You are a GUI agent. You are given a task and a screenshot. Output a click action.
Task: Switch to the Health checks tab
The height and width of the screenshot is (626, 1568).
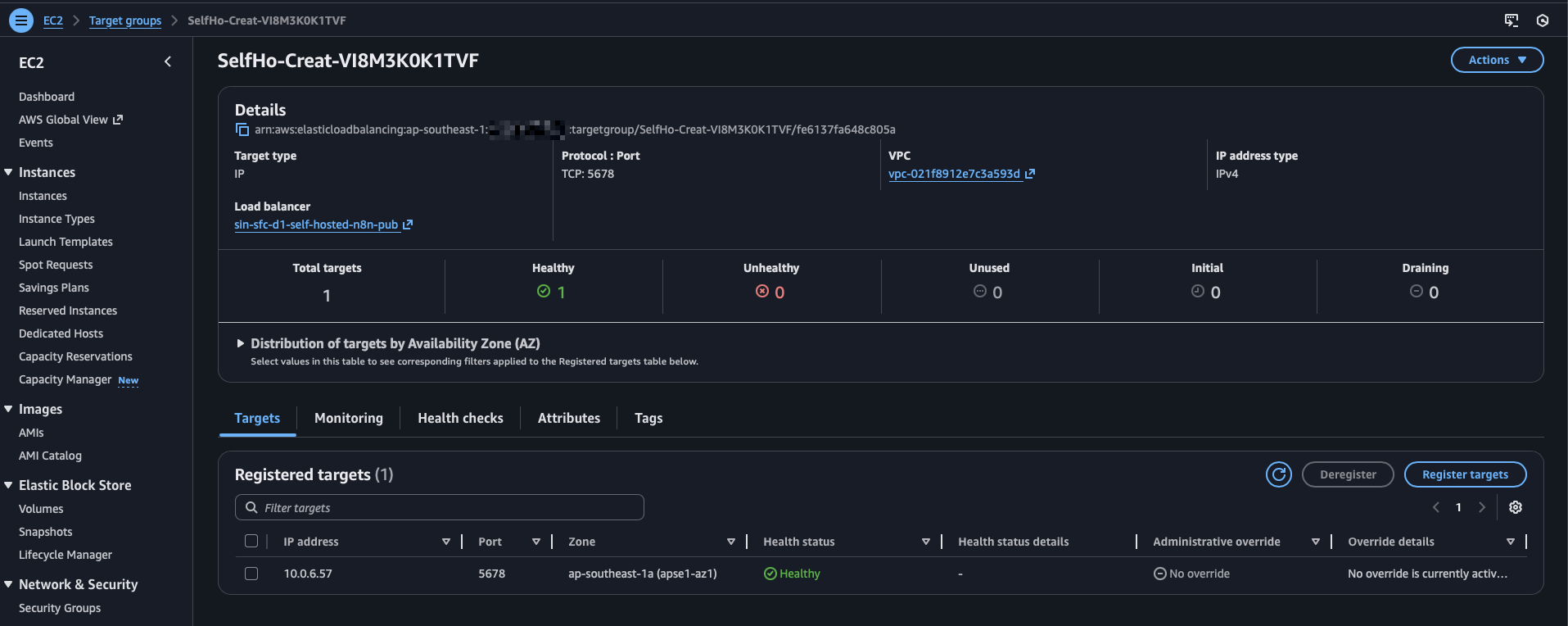click(x=460, y=418)
